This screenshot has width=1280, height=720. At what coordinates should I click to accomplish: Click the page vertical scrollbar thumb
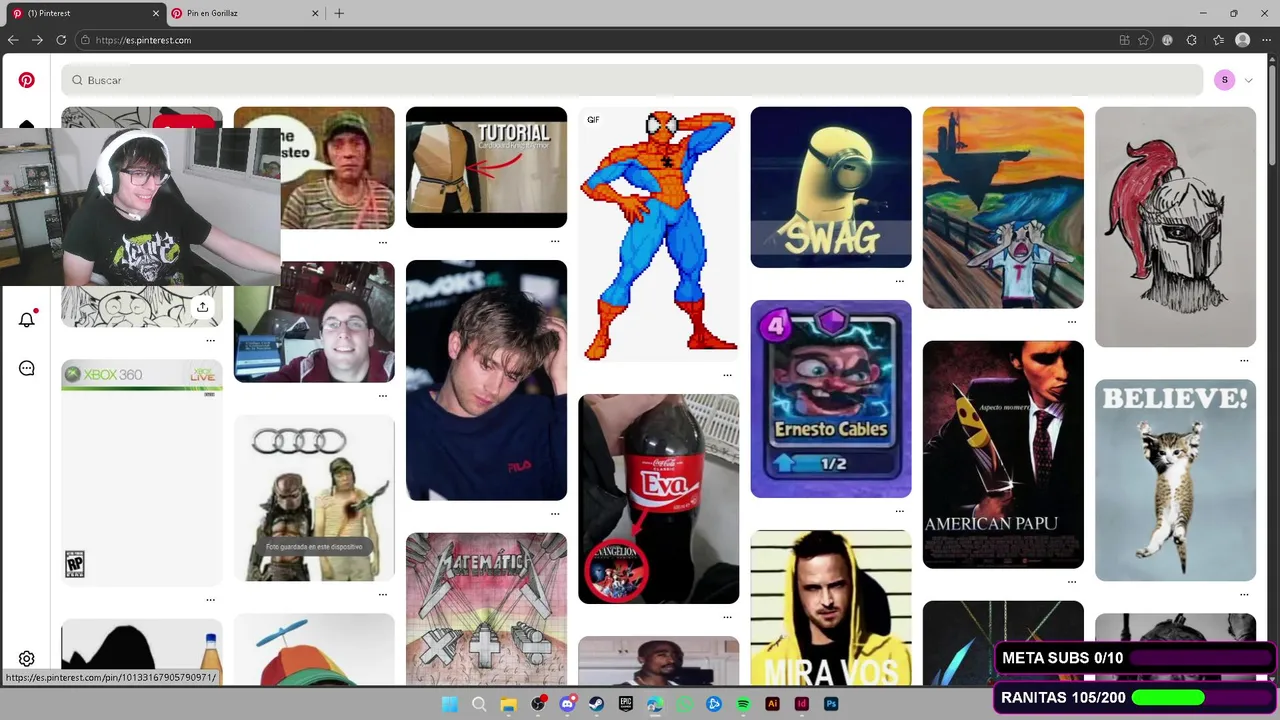point(1273,115)
